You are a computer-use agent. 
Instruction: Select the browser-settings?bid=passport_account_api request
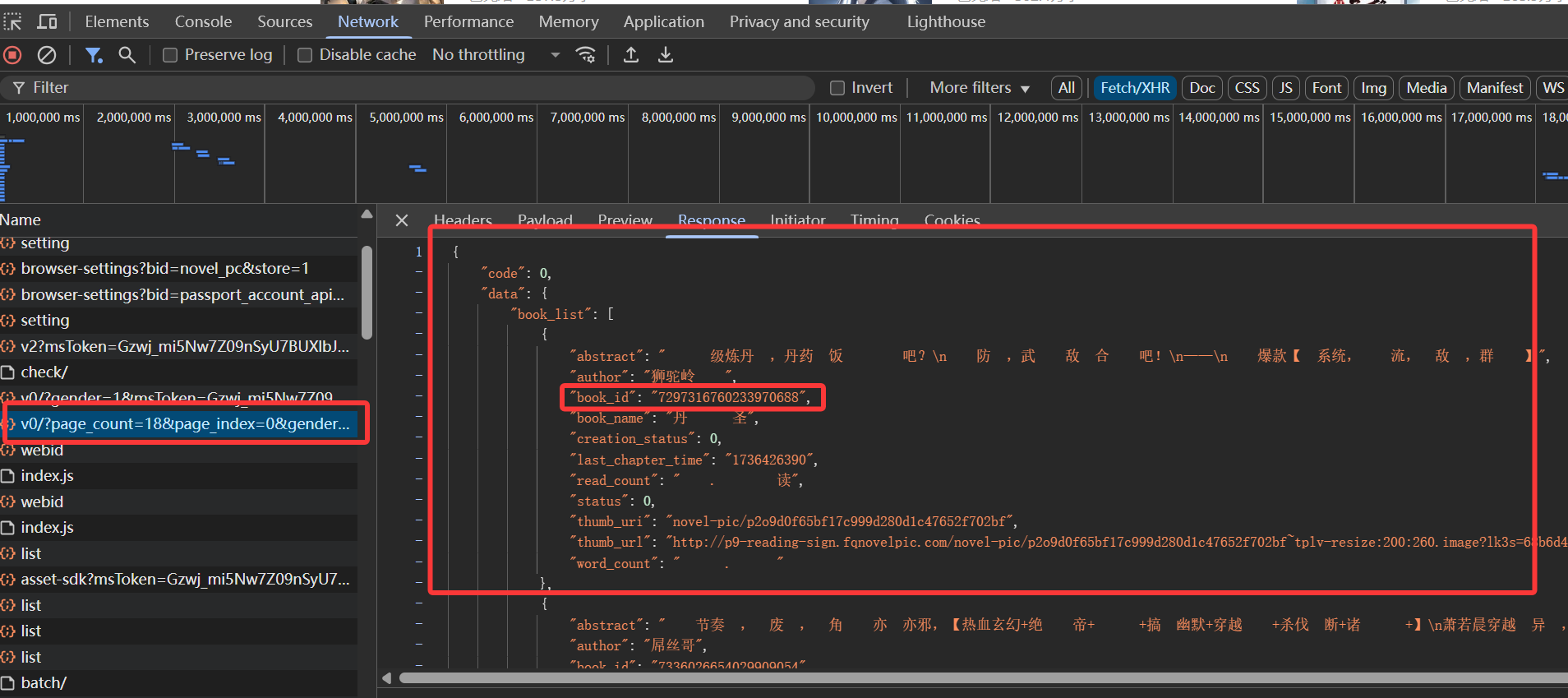tap(179, 294)
